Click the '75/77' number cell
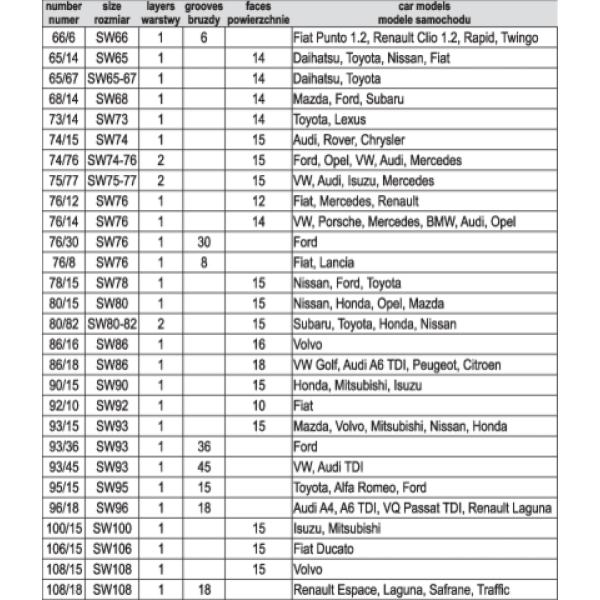 tap(64, 181)
